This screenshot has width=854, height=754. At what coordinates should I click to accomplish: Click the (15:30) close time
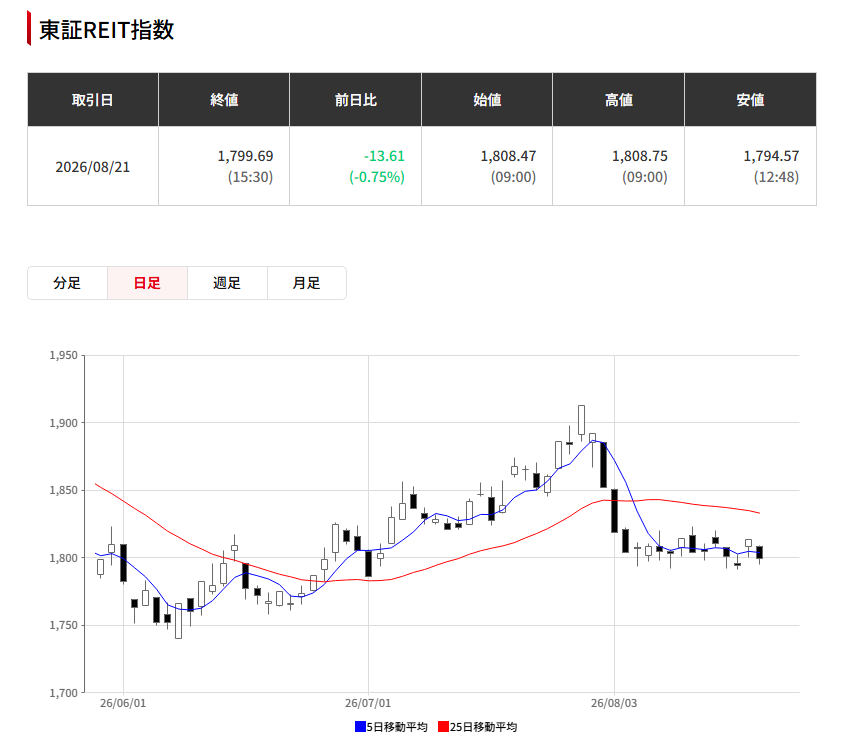click(x=251, y=177)
